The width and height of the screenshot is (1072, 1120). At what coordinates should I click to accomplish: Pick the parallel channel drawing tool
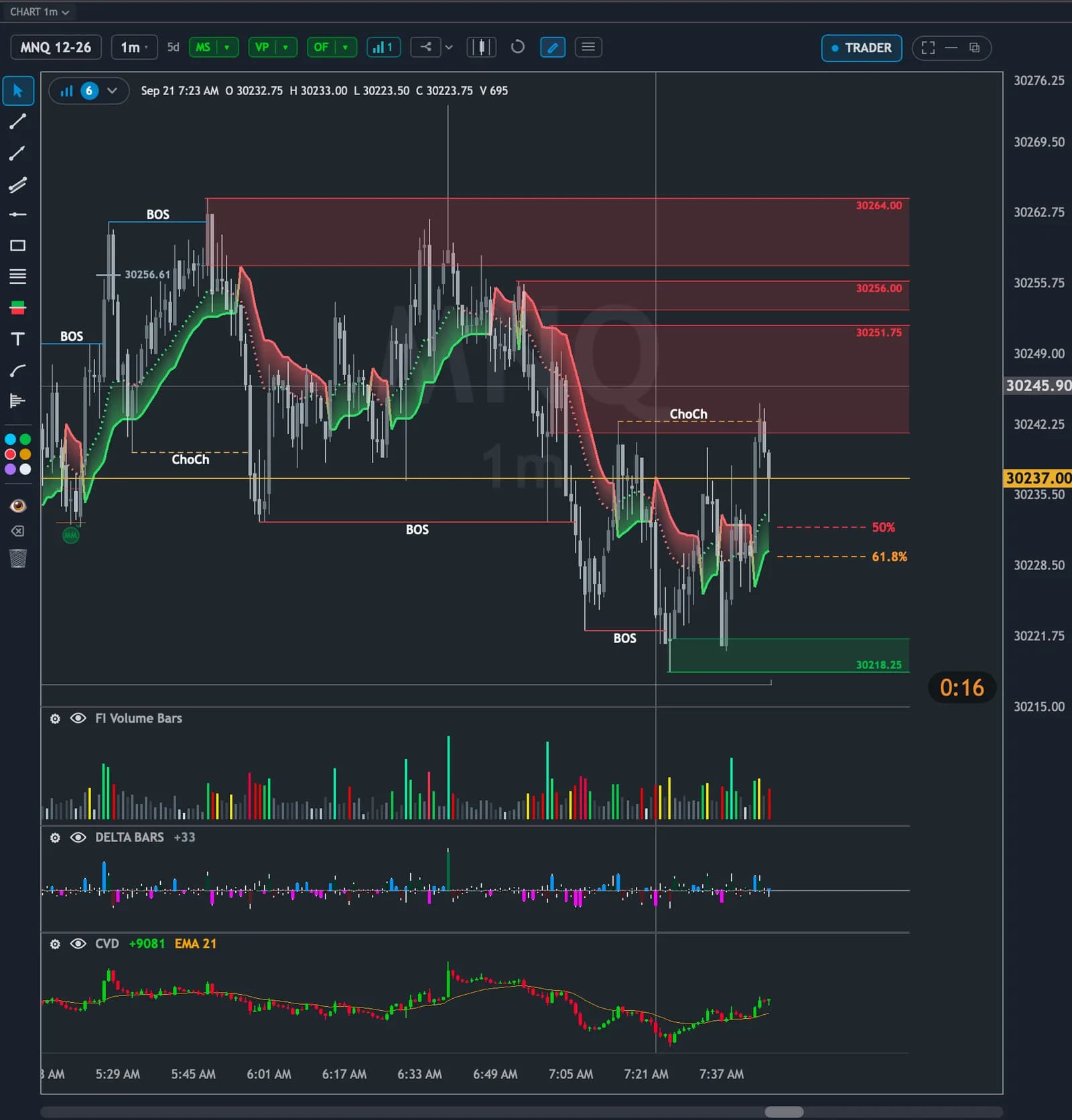click(x=18, y=184)
